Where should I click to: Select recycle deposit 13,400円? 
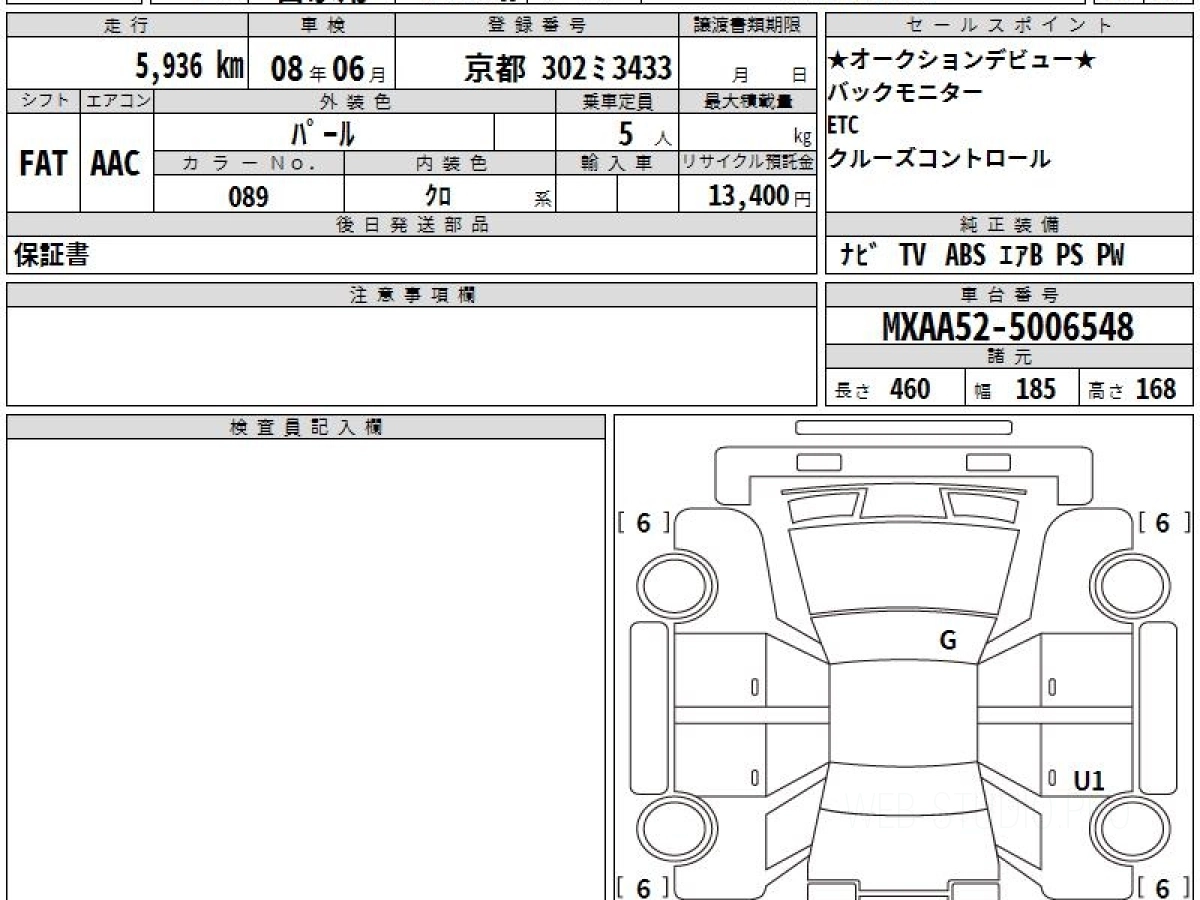[x=759, y=196]
